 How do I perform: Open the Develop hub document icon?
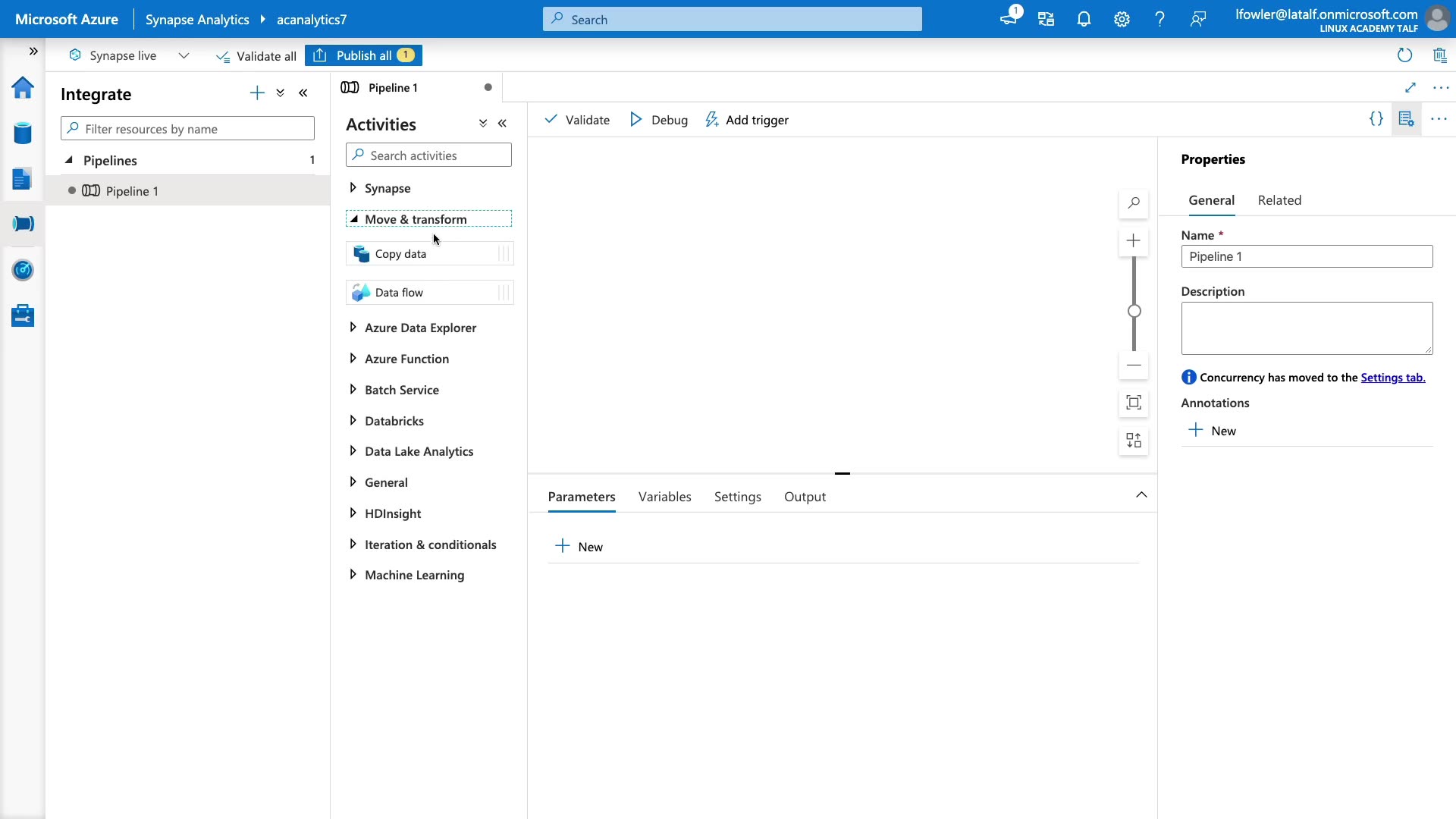coord(23,179)
